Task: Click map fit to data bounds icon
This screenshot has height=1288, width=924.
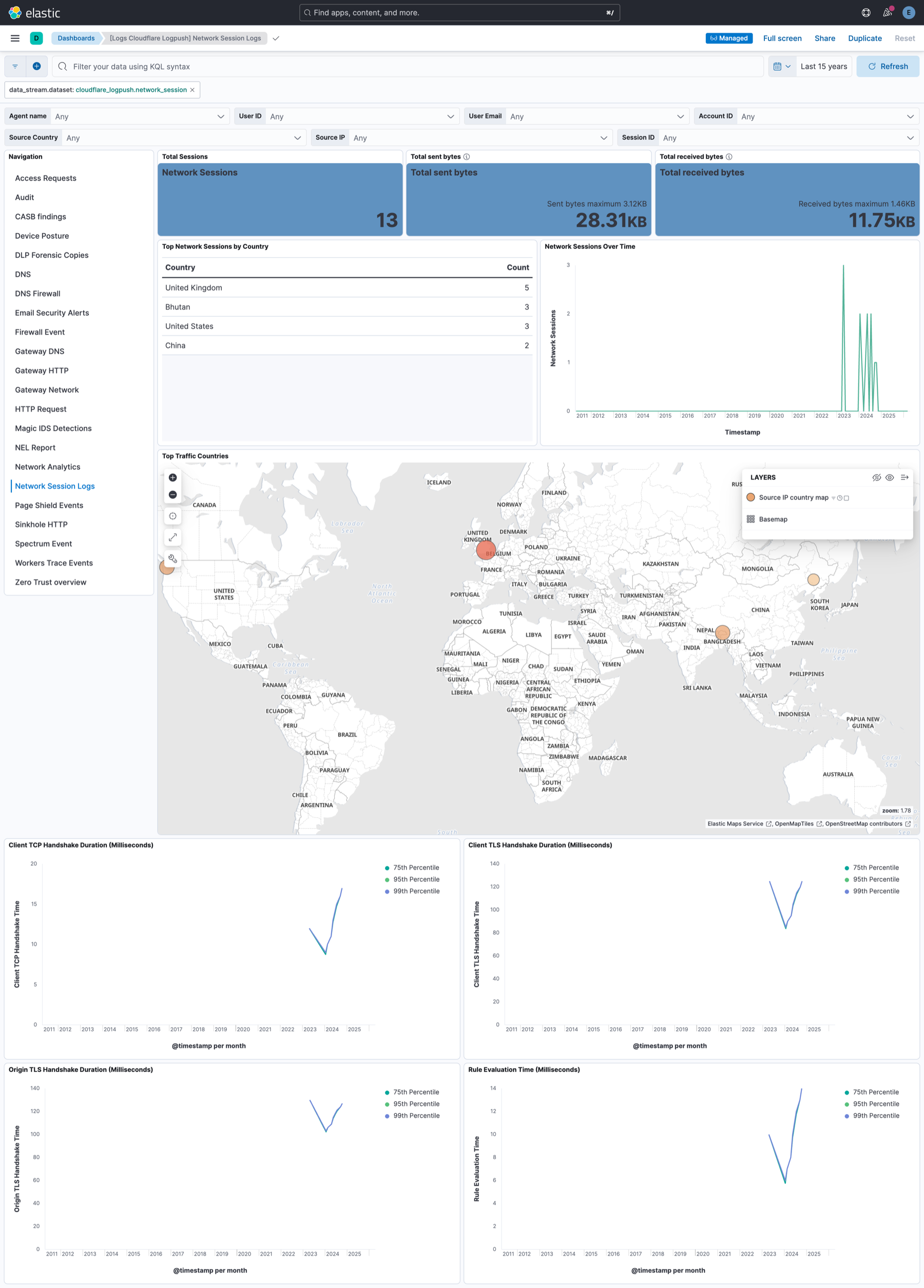Action: point(172,516)
